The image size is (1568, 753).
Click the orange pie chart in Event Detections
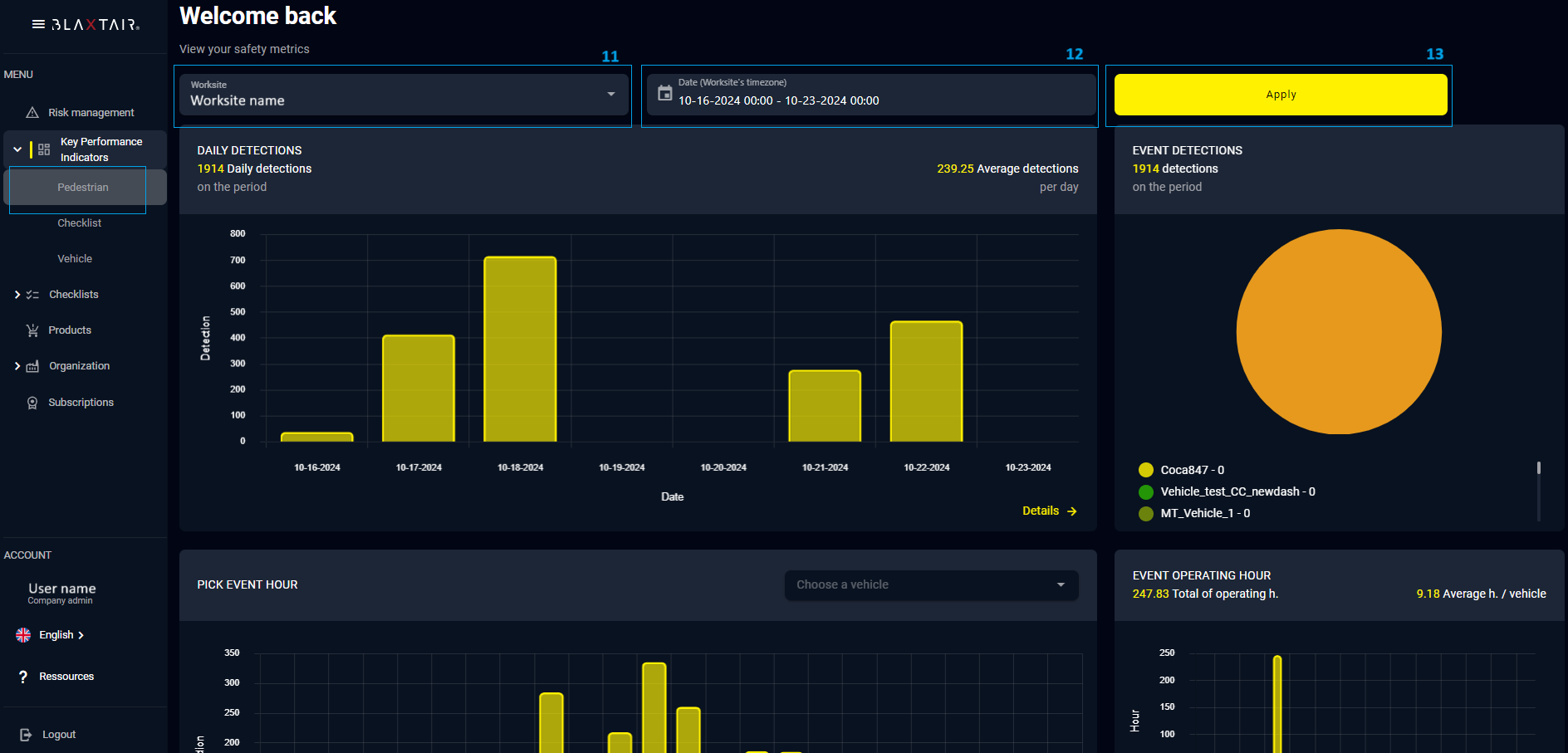[1338, 332]
